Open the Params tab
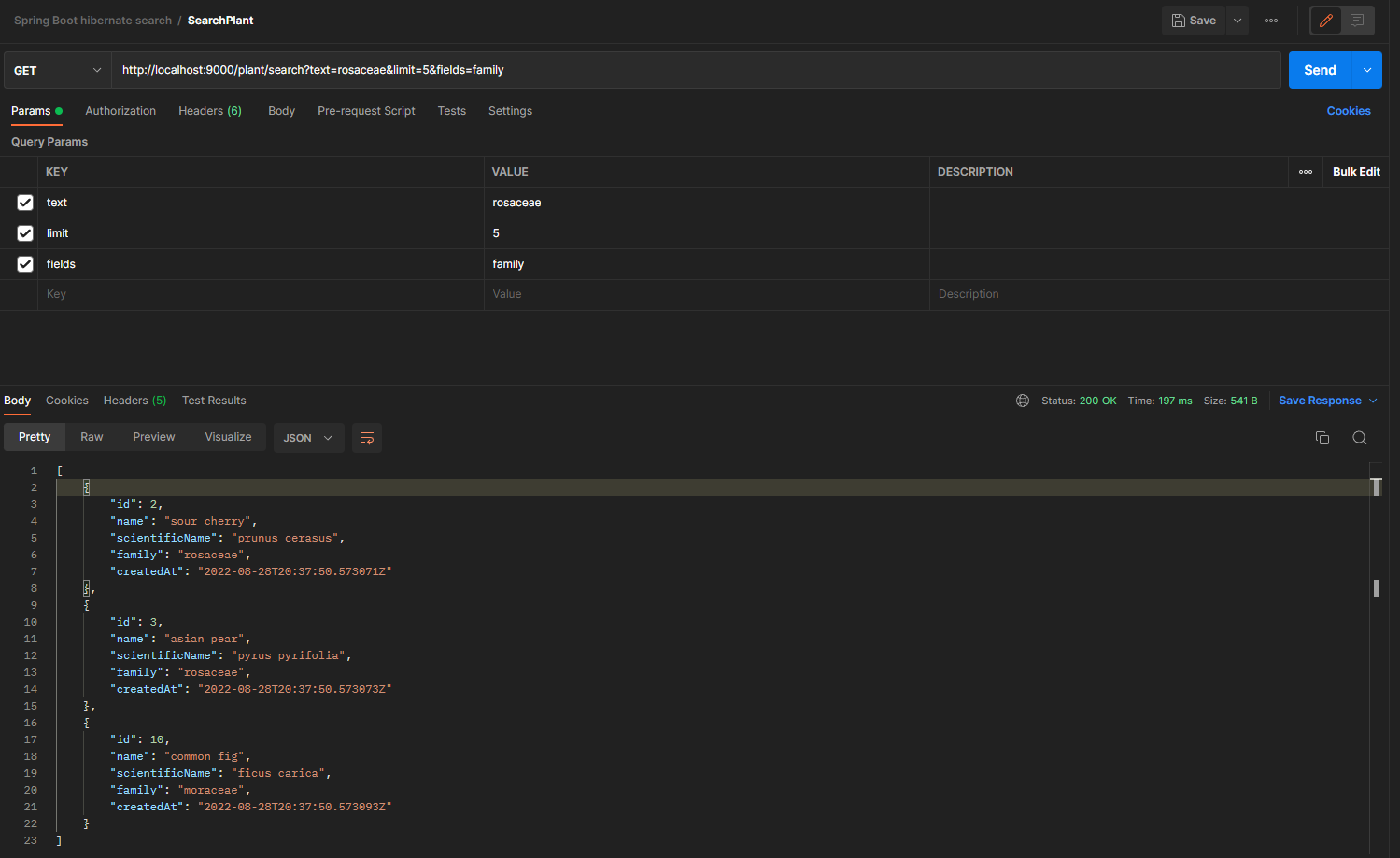 click(36, 111)
